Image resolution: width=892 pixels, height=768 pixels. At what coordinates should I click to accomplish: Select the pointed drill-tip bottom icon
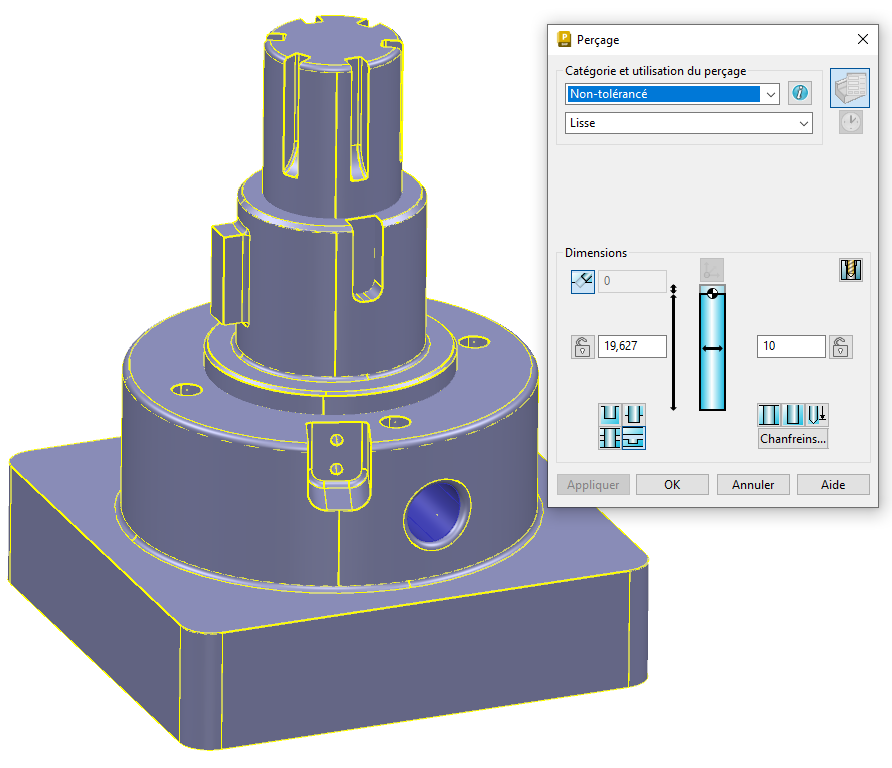tap(817, 415)
